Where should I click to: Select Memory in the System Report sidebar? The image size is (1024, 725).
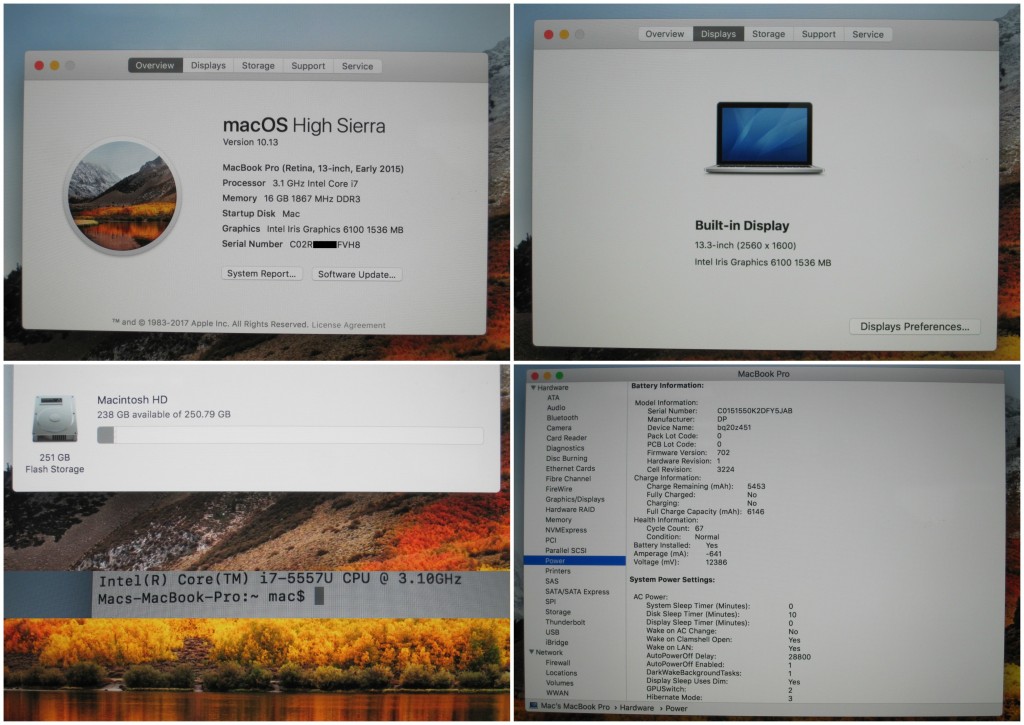558,520
